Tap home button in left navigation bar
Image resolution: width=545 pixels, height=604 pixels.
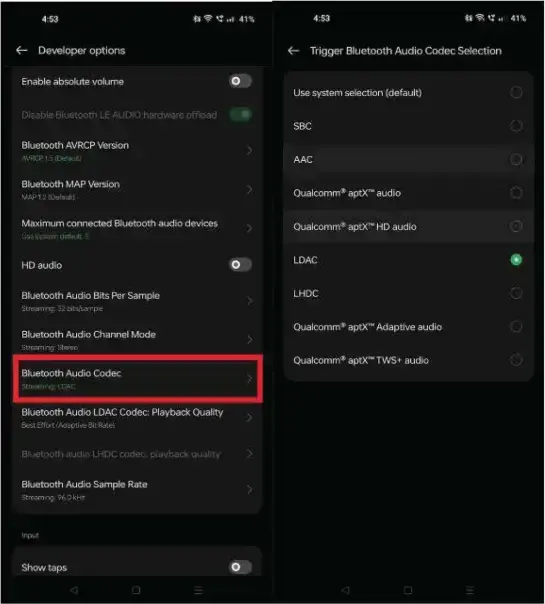tap(136, 590)
